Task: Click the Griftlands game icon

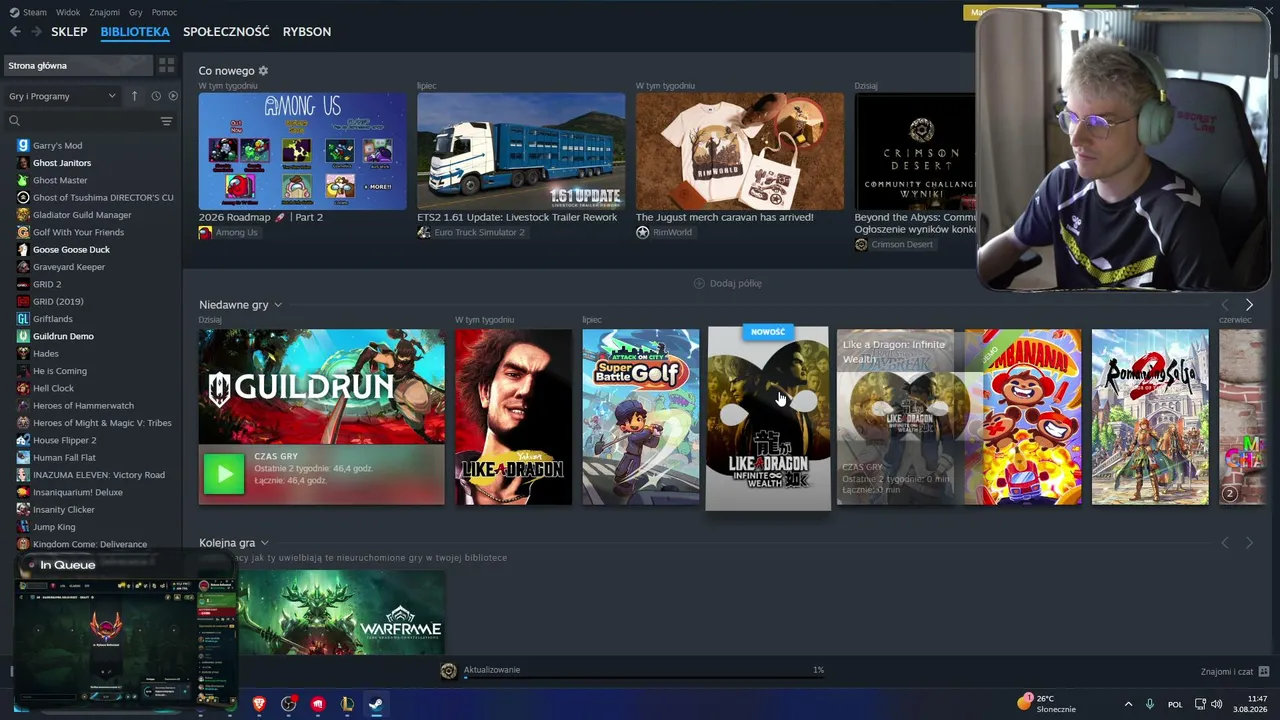Action: tap(23, 319)
